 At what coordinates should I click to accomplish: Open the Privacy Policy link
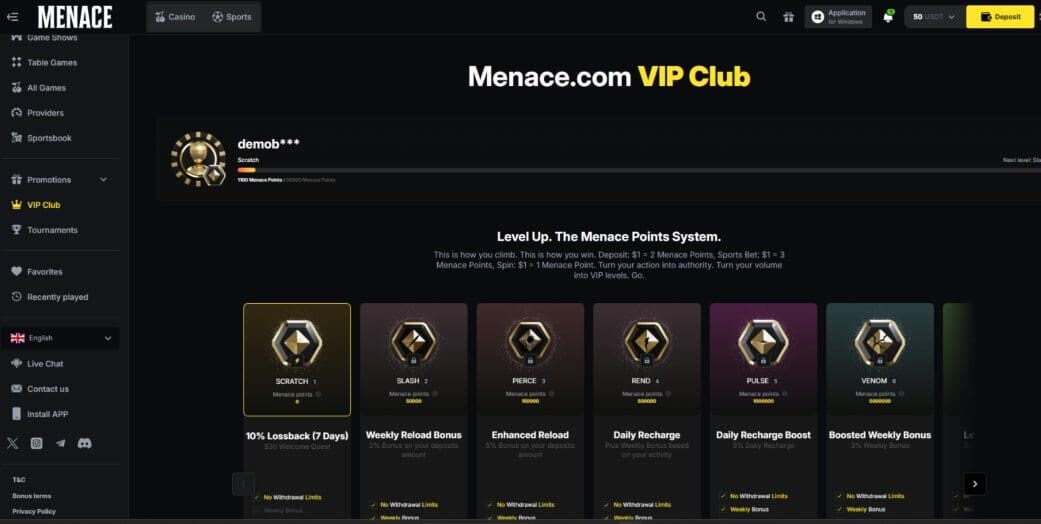[x=34, y=511]
